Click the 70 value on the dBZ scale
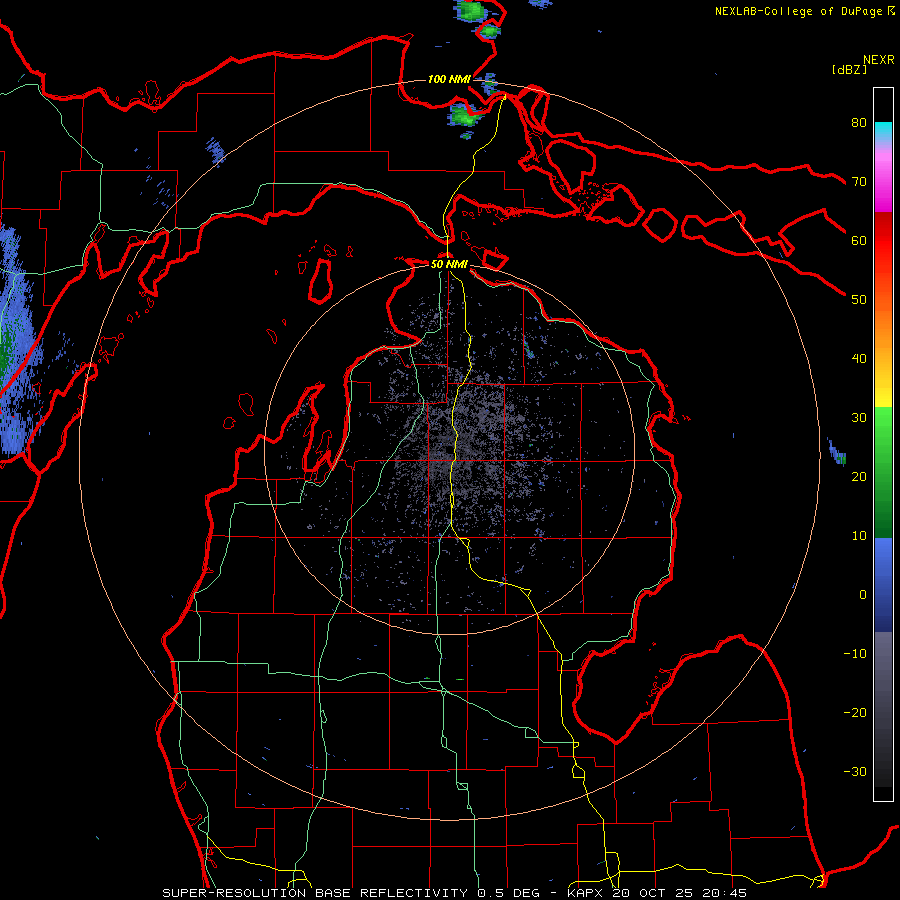Image resolution: width=900 pixels, height=900 pixels. point(859,181)
